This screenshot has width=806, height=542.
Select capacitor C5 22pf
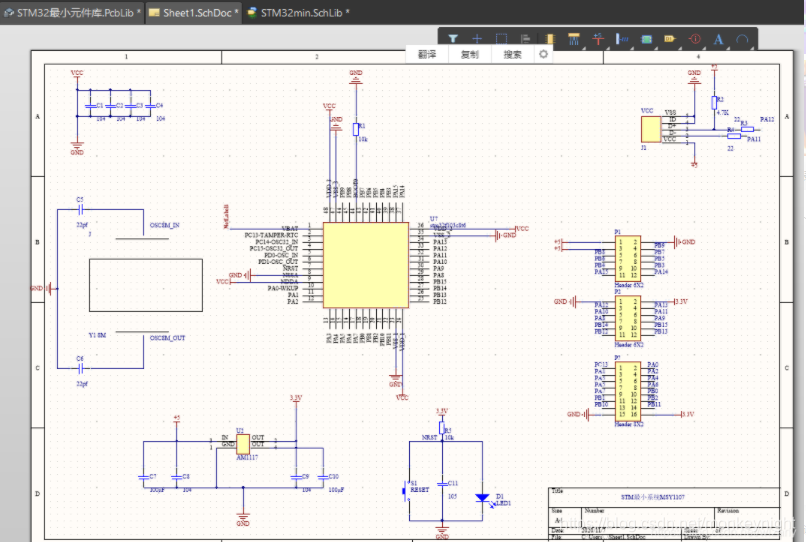81,209
